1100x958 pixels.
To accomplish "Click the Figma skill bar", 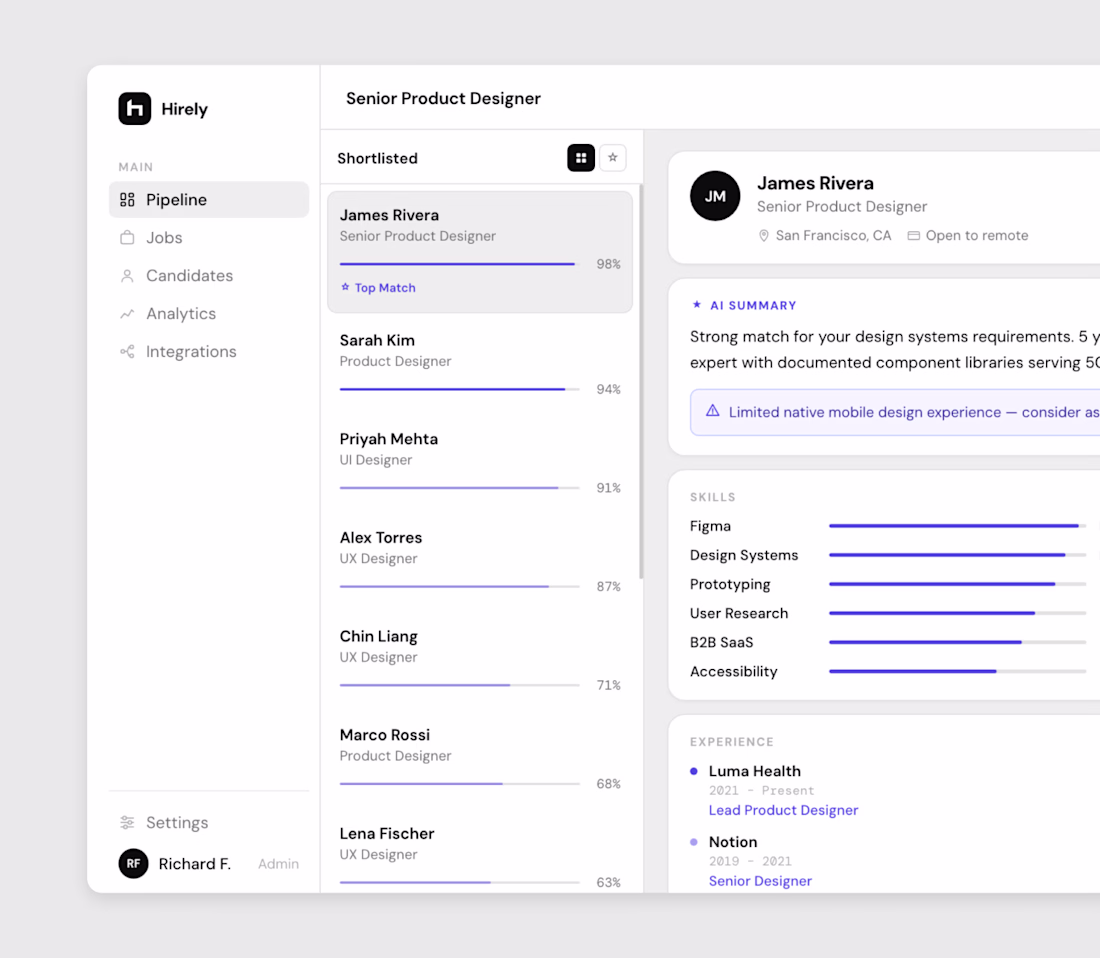I will pos(958,525).
